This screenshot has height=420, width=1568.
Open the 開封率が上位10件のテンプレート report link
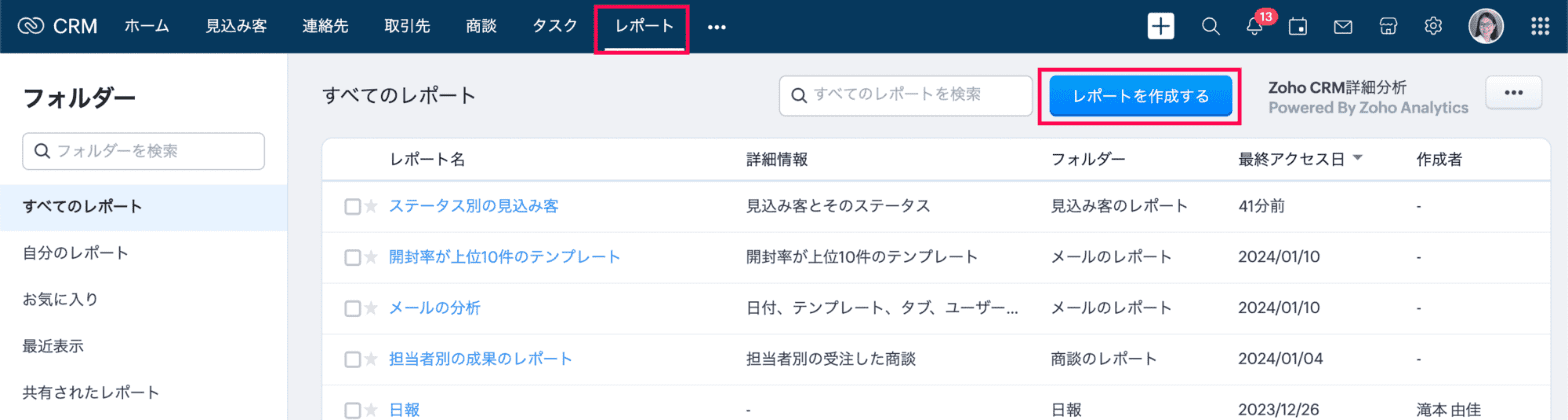pos(505,257)
